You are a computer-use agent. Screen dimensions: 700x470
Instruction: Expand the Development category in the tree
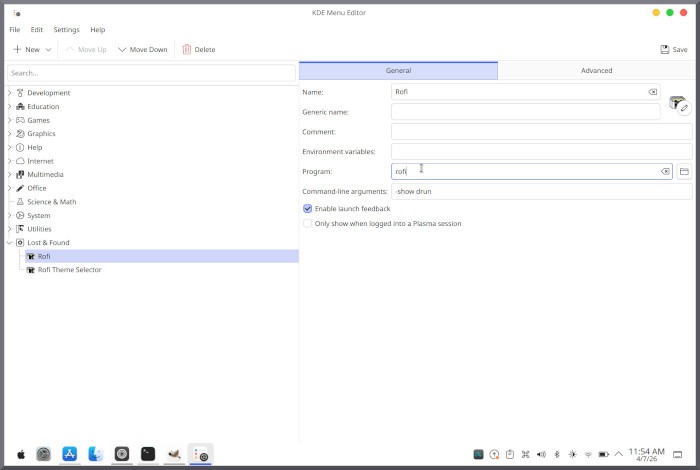tap(9, 93)
